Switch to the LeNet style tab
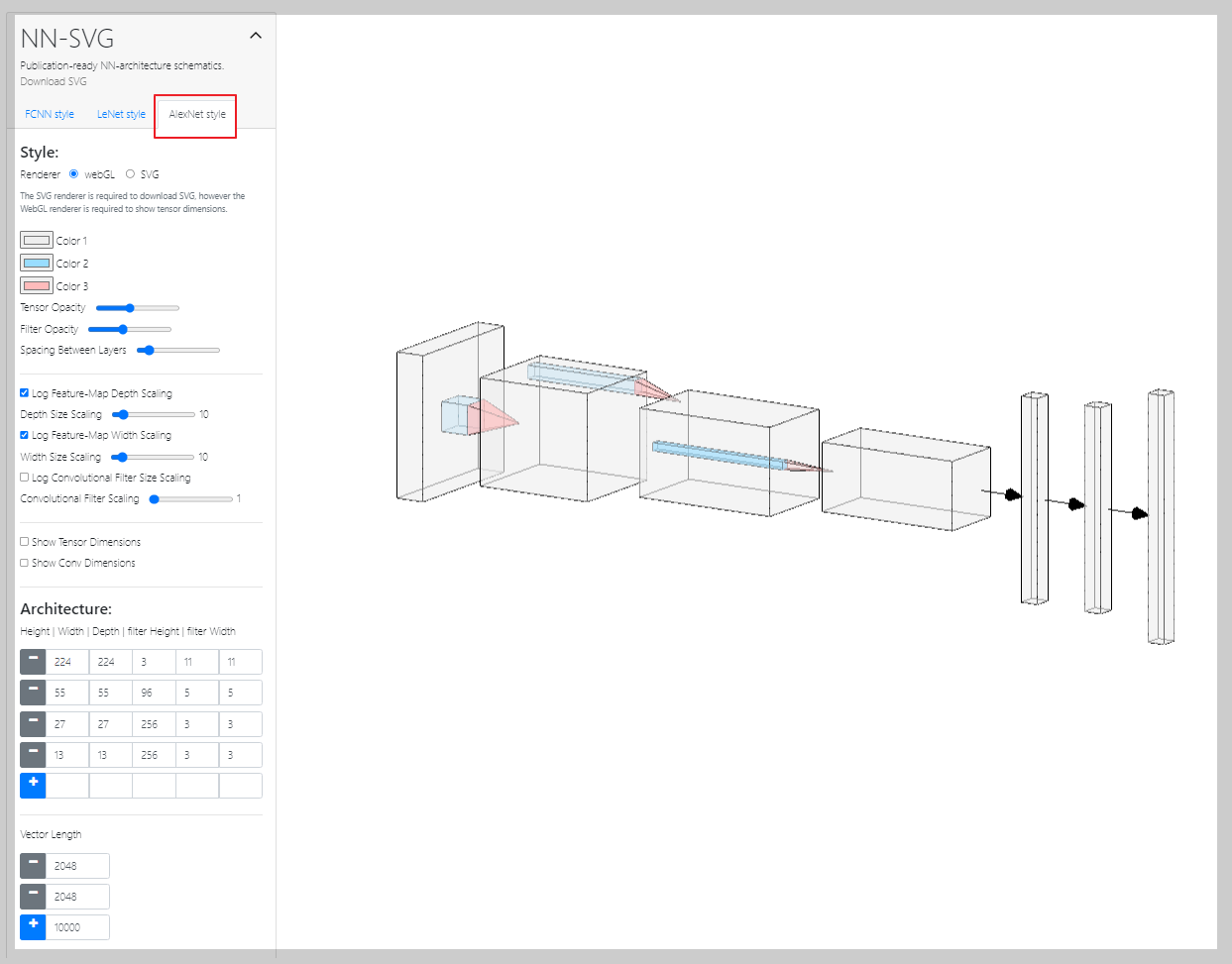 [121, 114]
